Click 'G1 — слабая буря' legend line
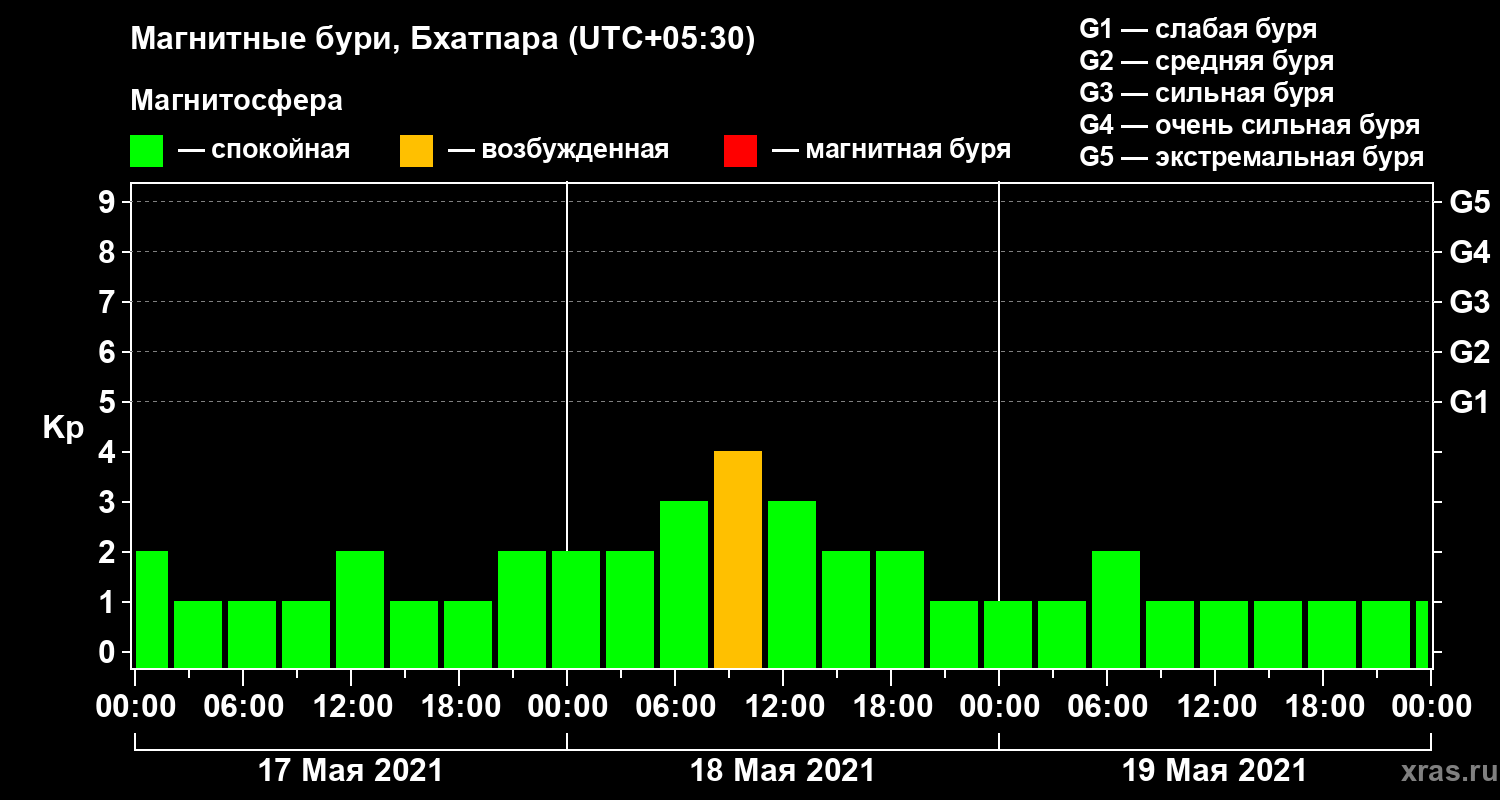Screen dimensions: 1500x800 pos(1199,28)
